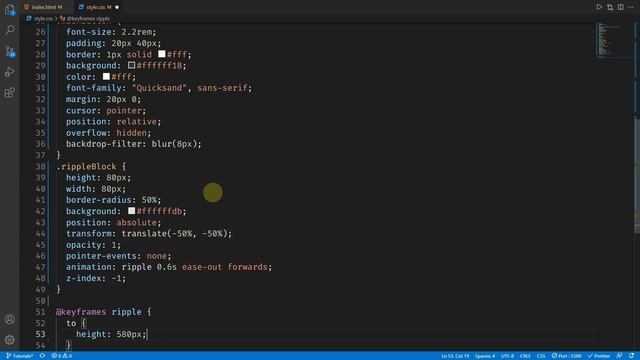
Task: Click transform: translate(-50%, -50%); line
Action: (149, 233)
